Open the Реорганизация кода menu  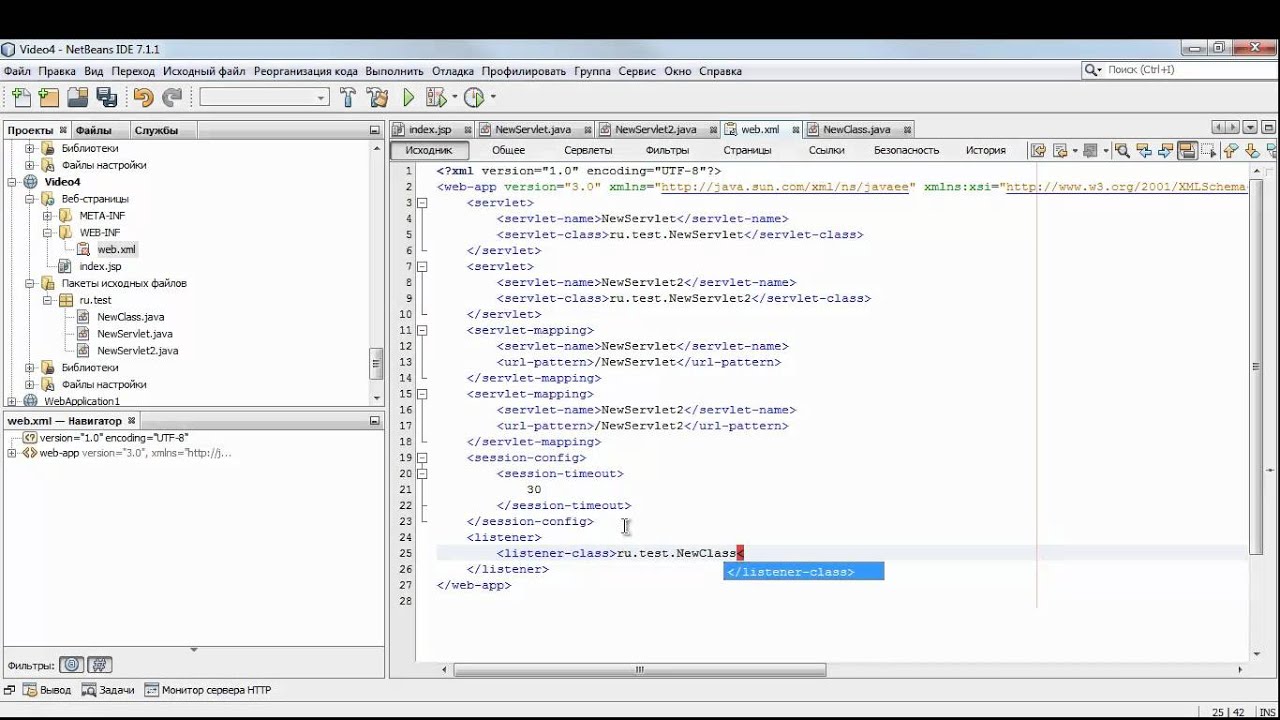305,71
